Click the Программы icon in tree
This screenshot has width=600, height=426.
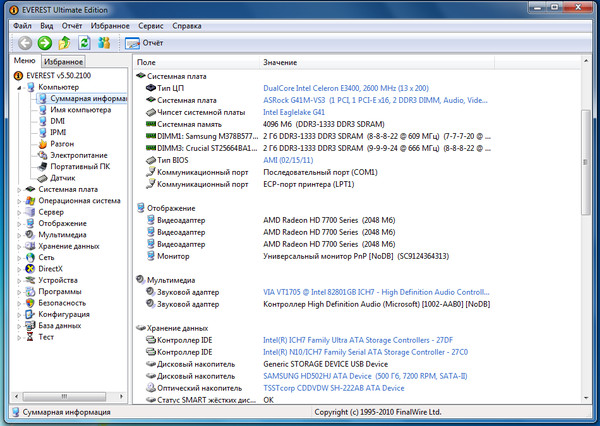[30, 292]
